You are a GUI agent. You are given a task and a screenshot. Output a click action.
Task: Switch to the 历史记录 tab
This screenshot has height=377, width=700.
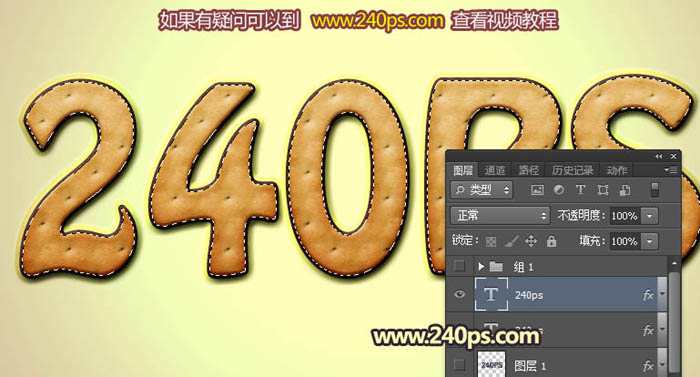tap(572, 170)
